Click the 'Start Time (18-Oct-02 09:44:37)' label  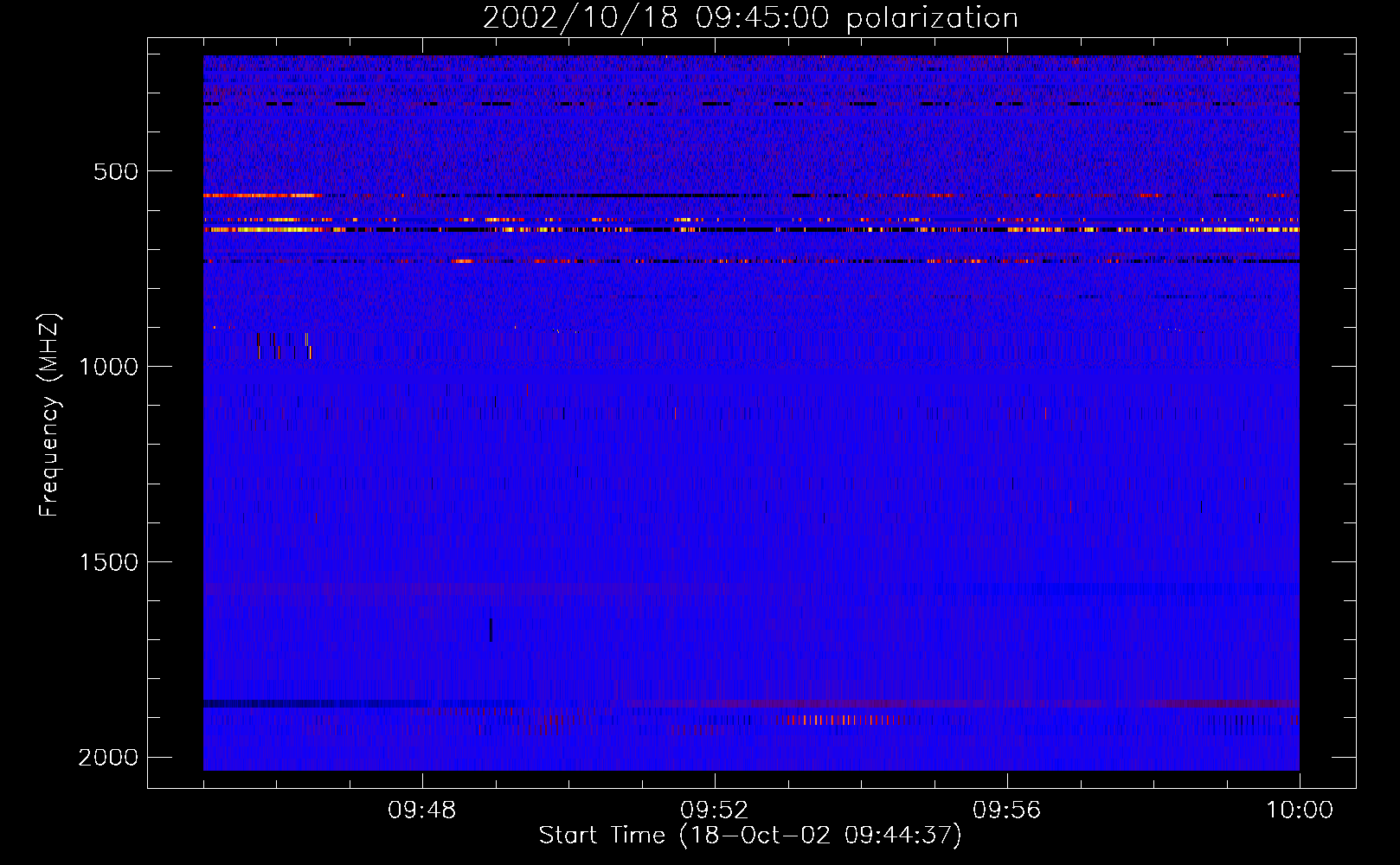click(x=750, y=836)
